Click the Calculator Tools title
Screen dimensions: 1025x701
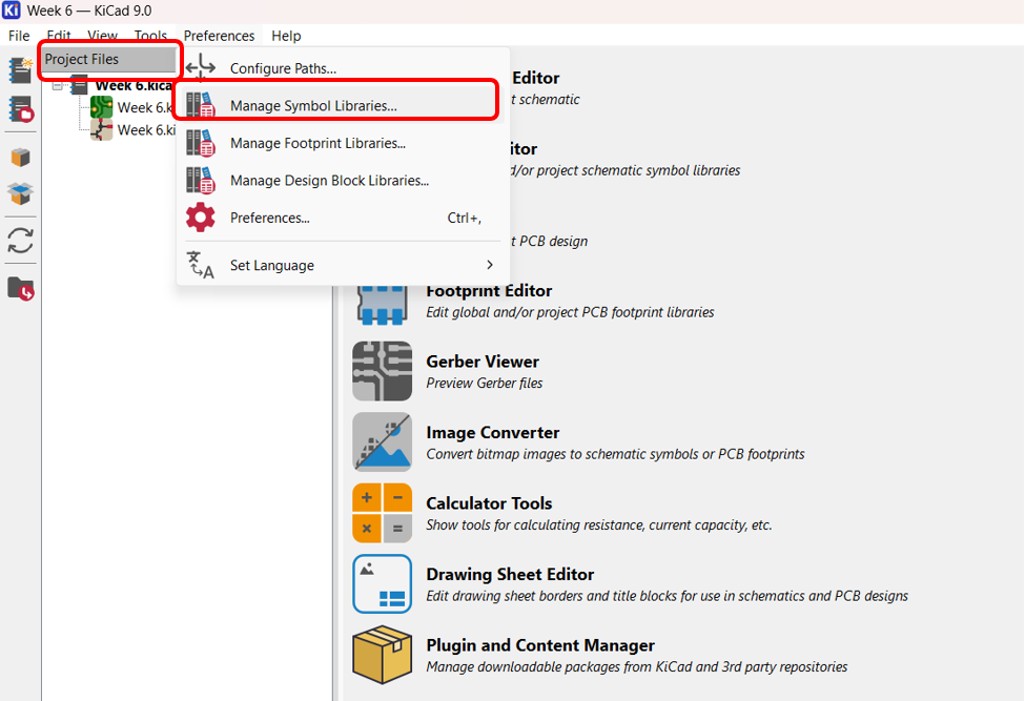point(489,503)
